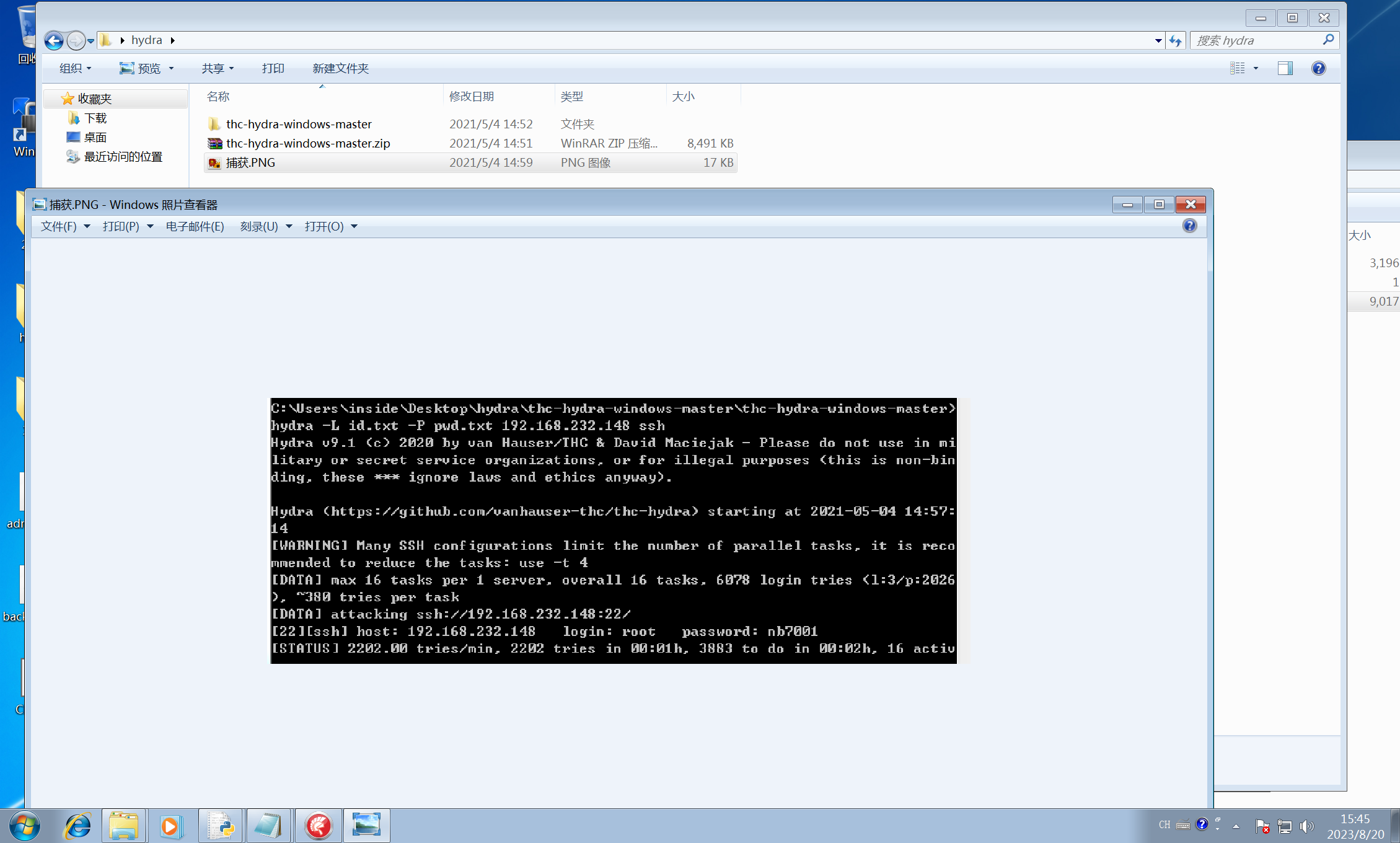
Task: Click Photo Viewer taskbar icon
Action: [367, 826]
